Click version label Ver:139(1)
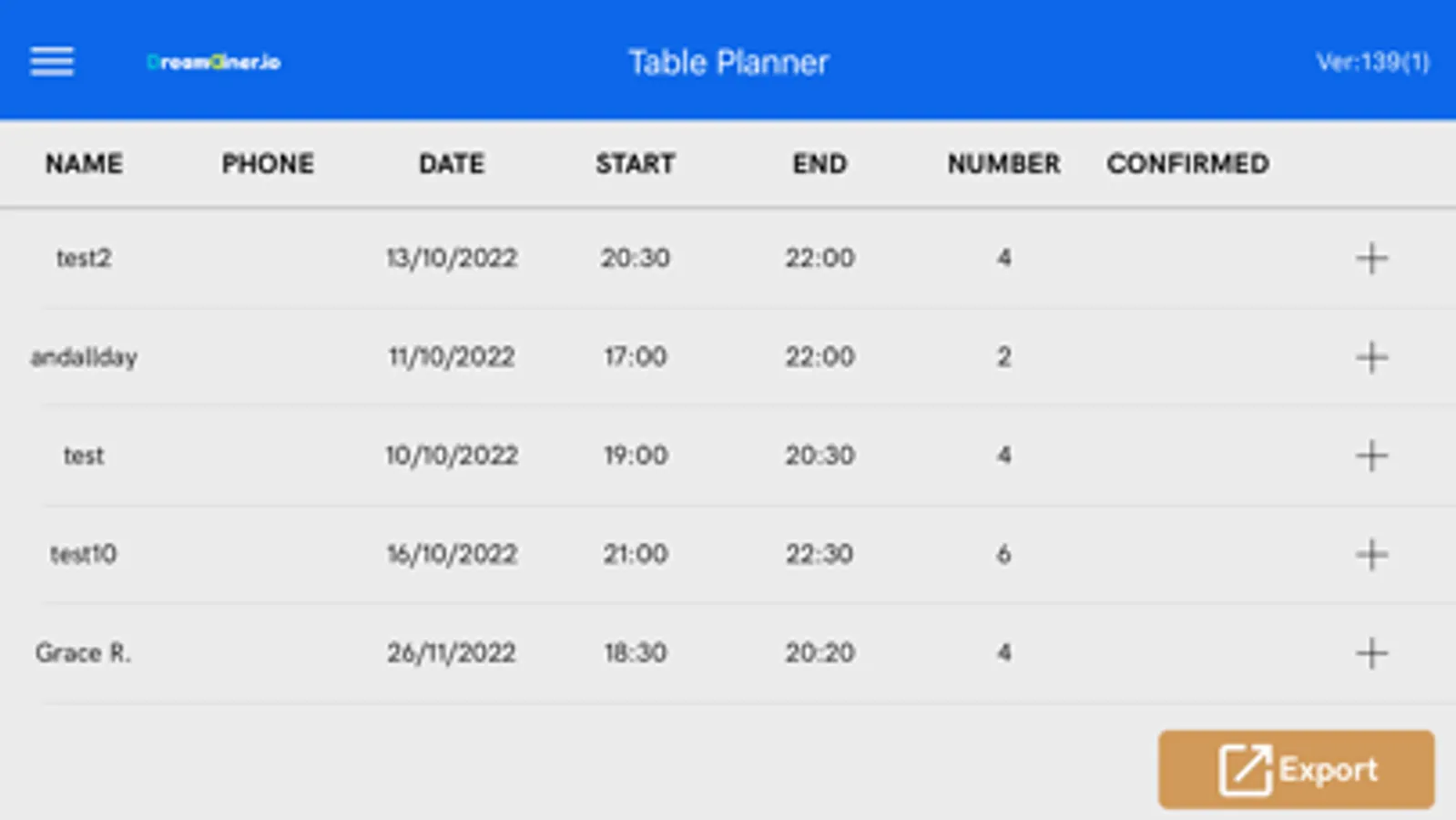The height and width of the screenshot is (820, 1456). pos(1372,62)
